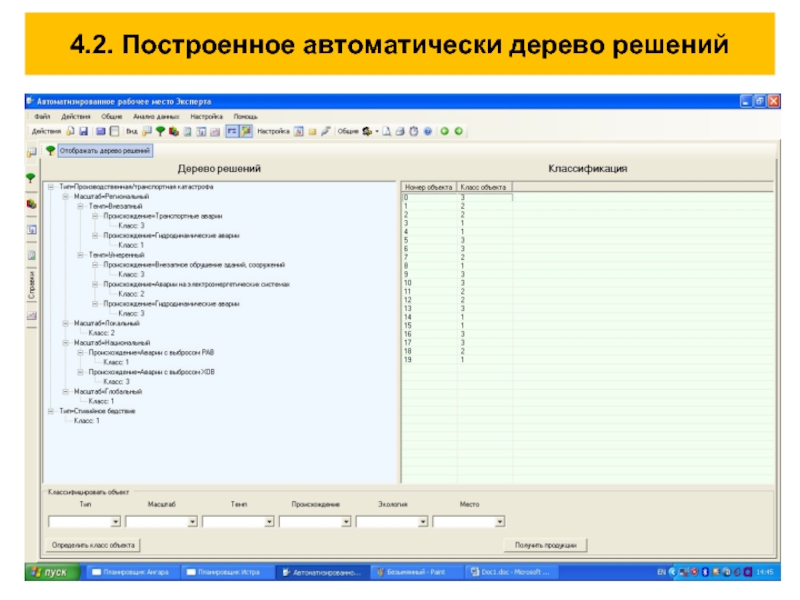Image resolution: width=800 pixels, height=600 pixels.
Task: Expand the Происхождение dropdown
Action: pos(346,521)
